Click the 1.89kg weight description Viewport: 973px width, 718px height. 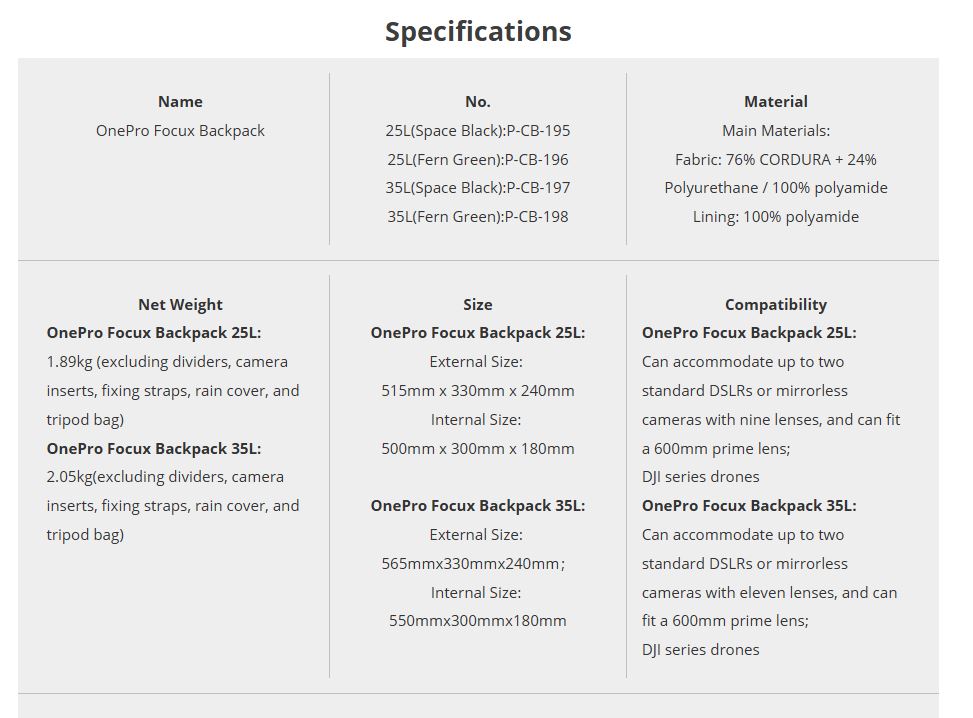tap(173, 390)
